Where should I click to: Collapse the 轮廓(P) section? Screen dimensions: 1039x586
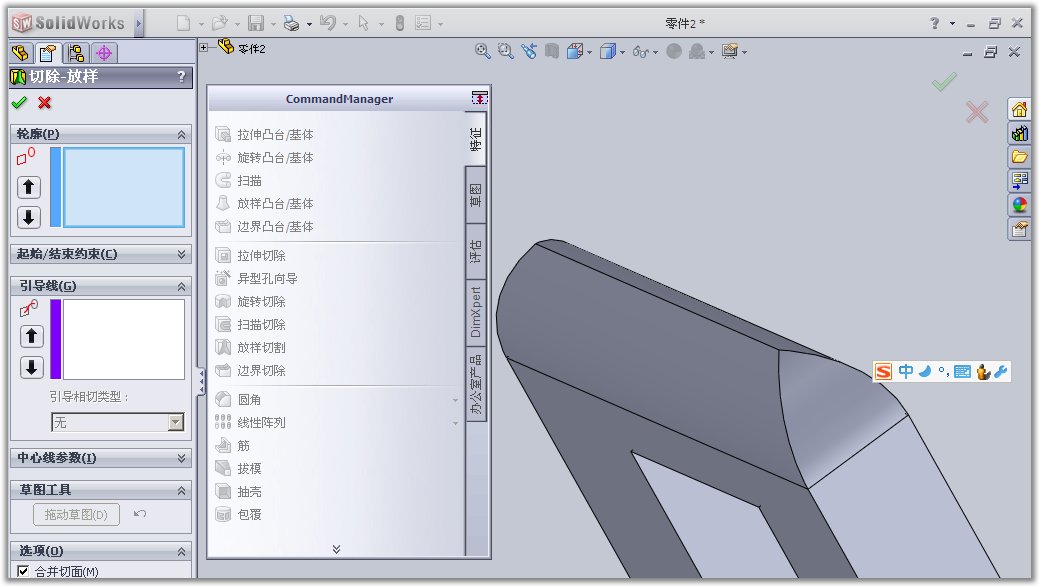tap(182, 135)
